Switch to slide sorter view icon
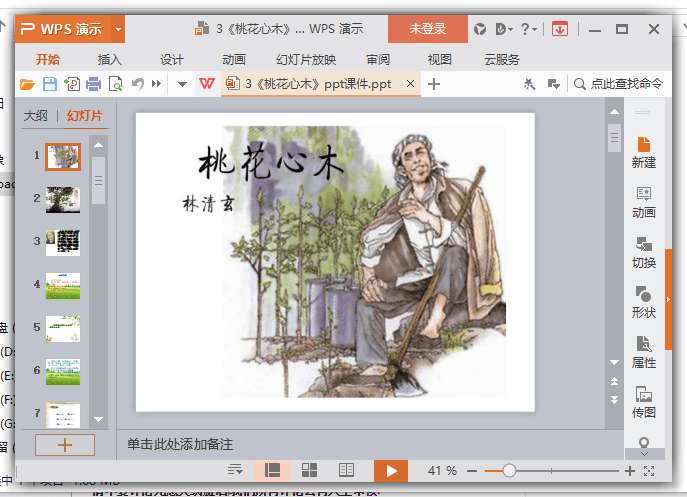Screen dimensions: 687x497 point(309,470)
